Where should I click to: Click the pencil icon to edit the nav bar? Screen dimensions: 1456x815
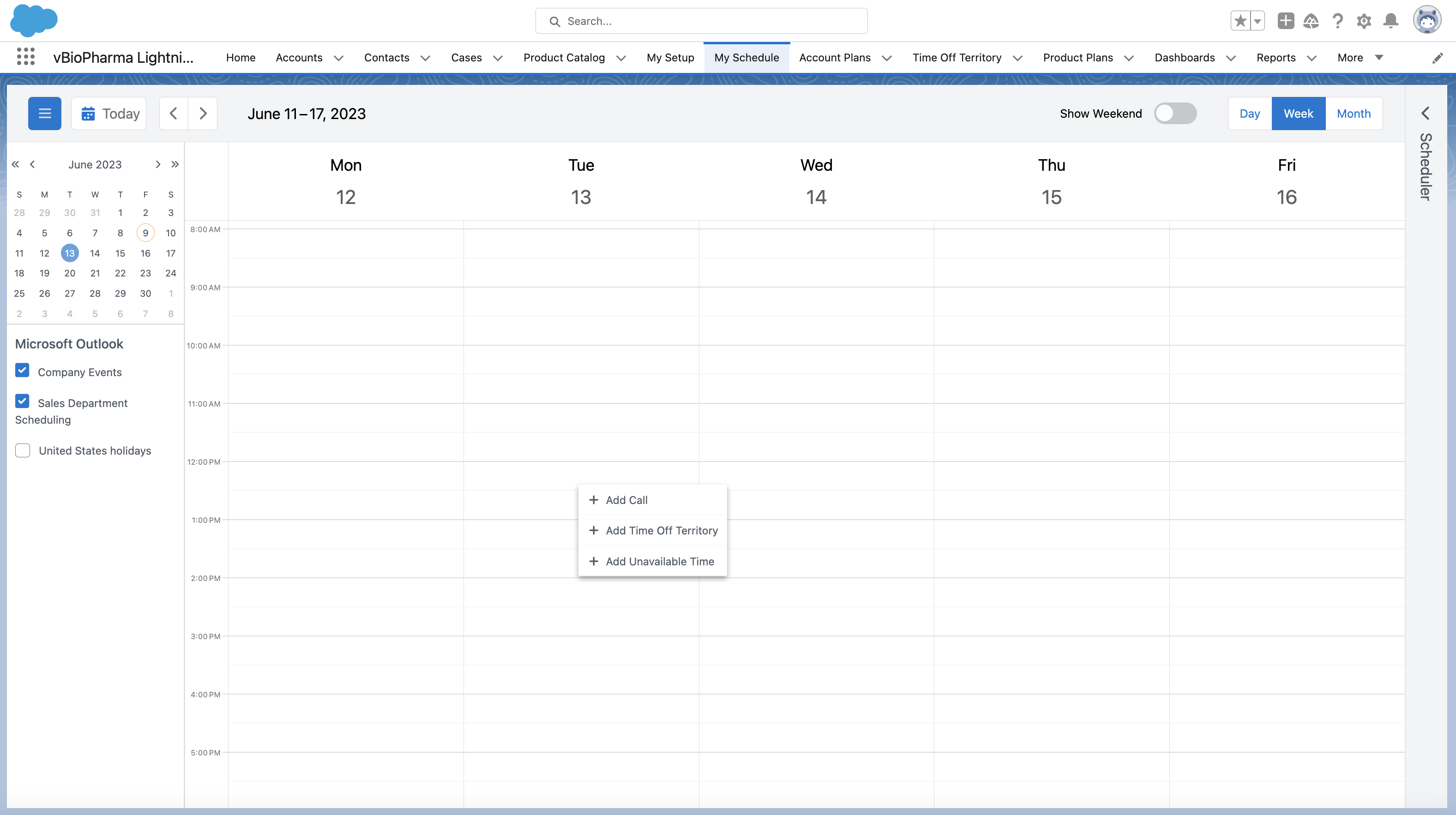tap(1438, 58)
